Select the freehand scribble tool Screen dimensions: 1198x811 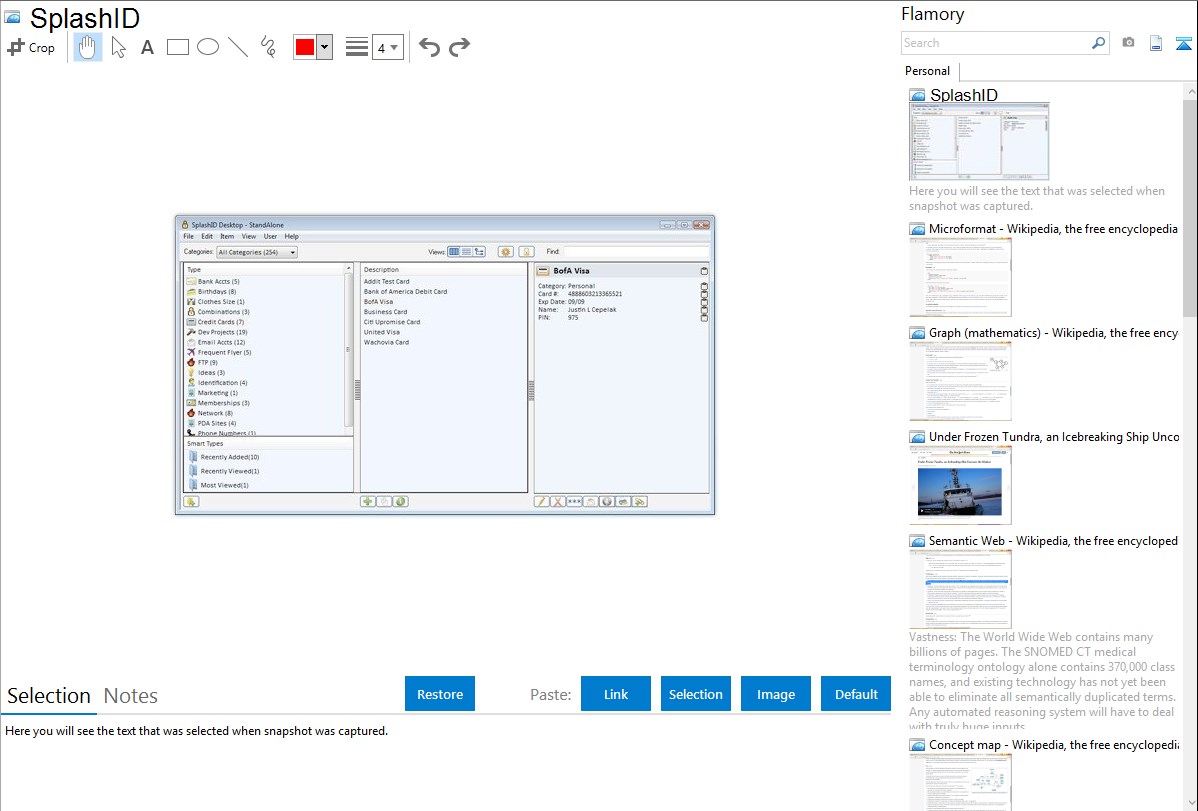(x=268, y=47)
